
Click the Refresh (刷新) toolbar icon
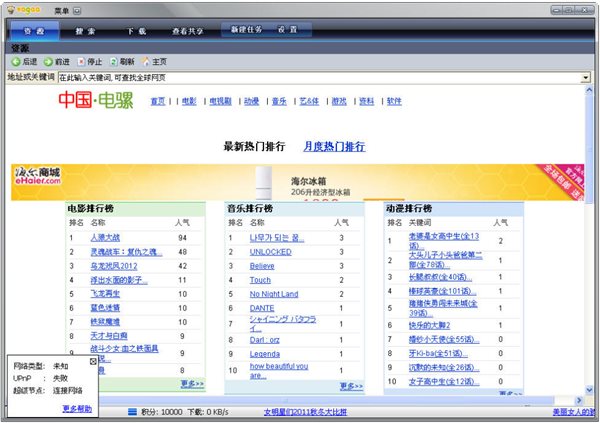(113, 62)
